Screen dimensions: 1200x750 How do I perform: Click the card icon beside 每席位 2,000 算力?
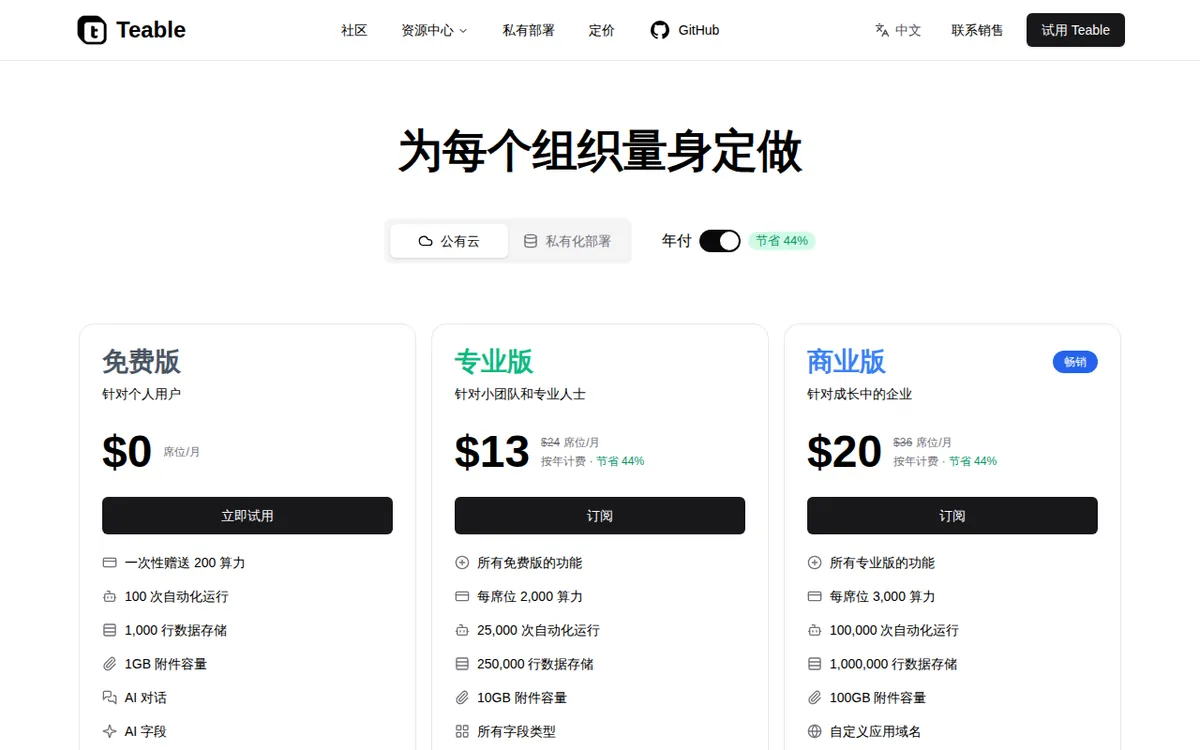462,597
